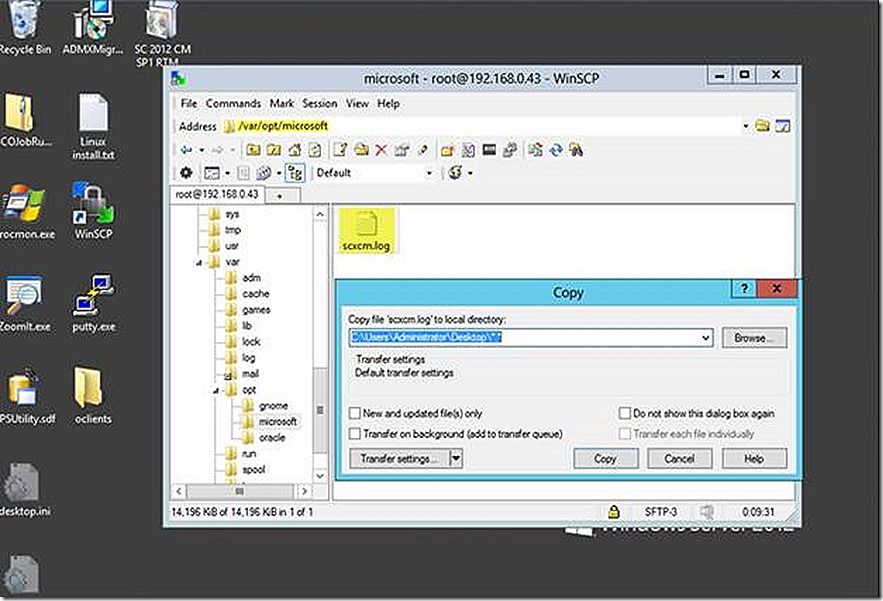Screen dimensions: 883x601
Task: Select Linux install.txt desktop file
Action: tap(93, 126)
